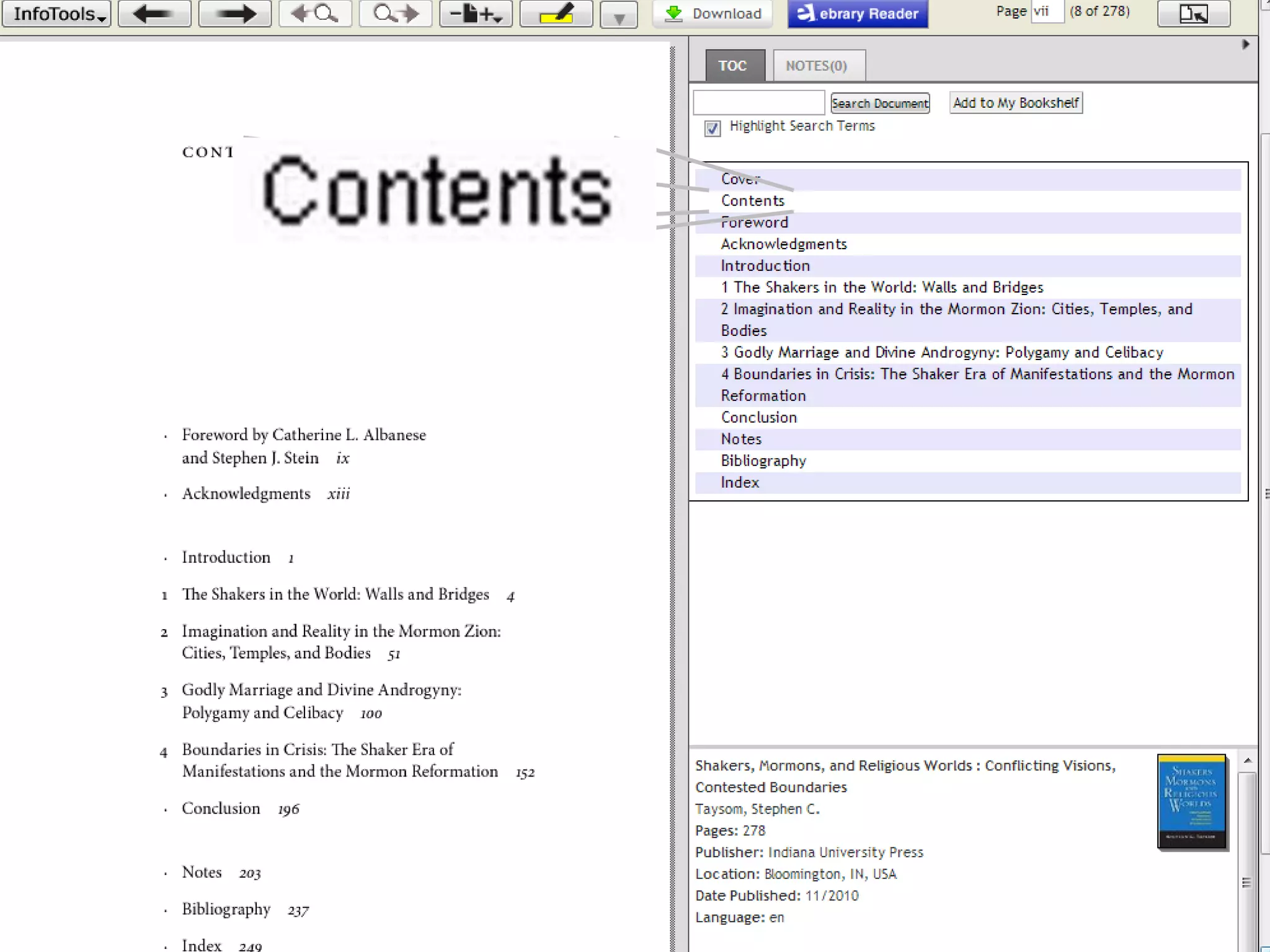Click the highlighter tool icon
The height and width of the screenshot is (952, 1270).
pyautogui.click(x=556, y=14)
